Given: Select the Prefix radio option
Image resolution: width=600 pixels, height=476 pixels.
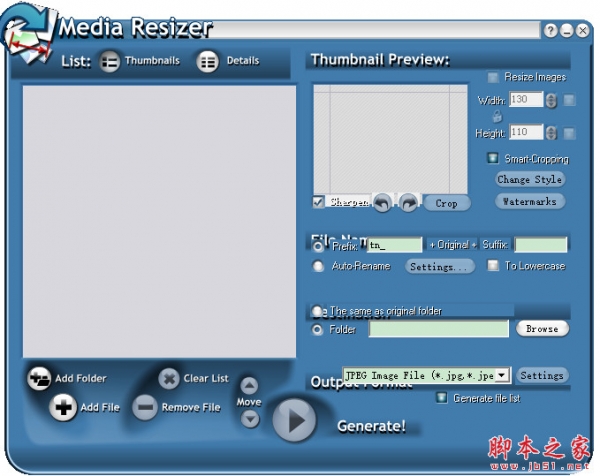Looking at the screenshot, I should 318,246.
